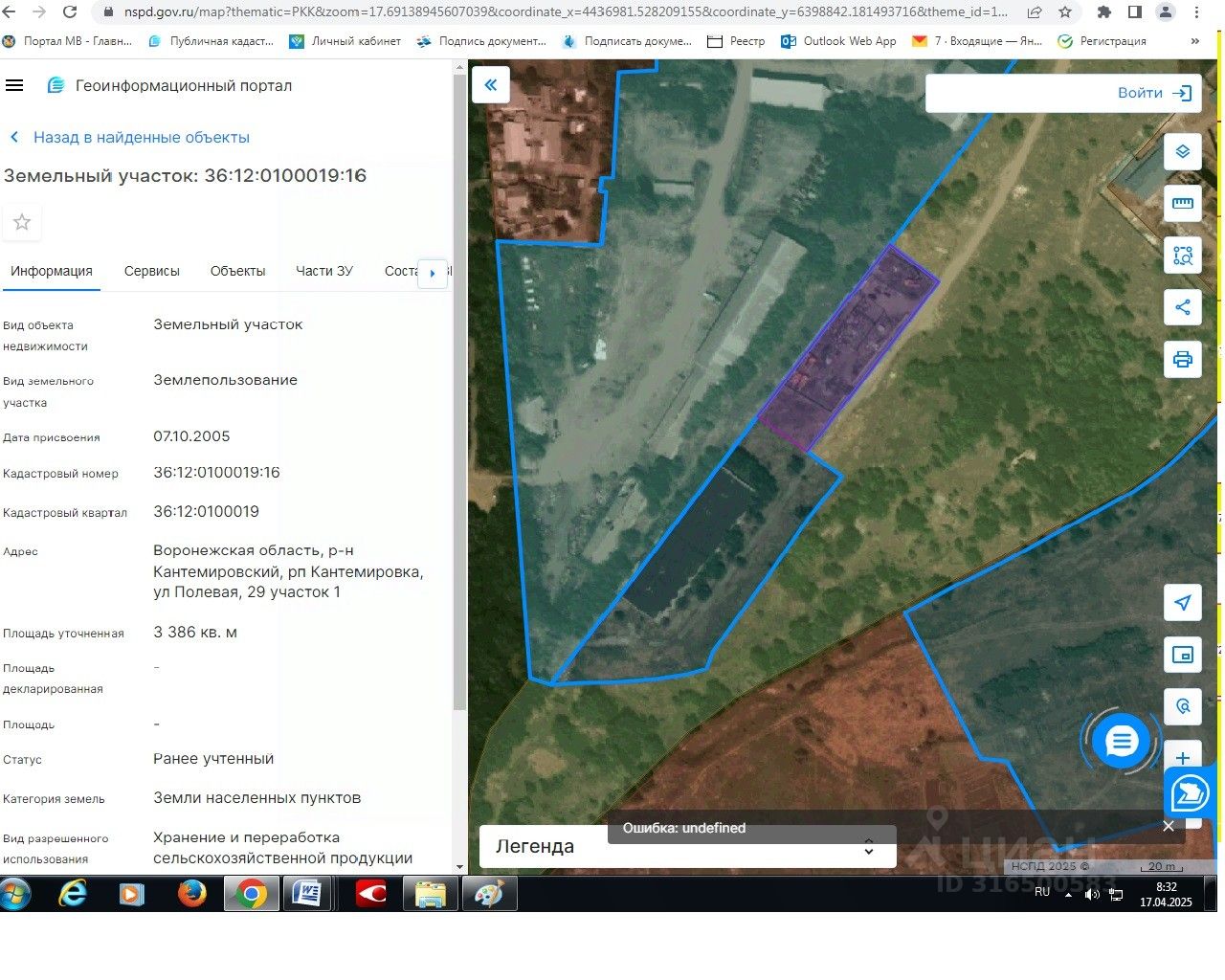Bookmark this page with the browser star
This screenshot has width=1225, height=980.
1065,12
